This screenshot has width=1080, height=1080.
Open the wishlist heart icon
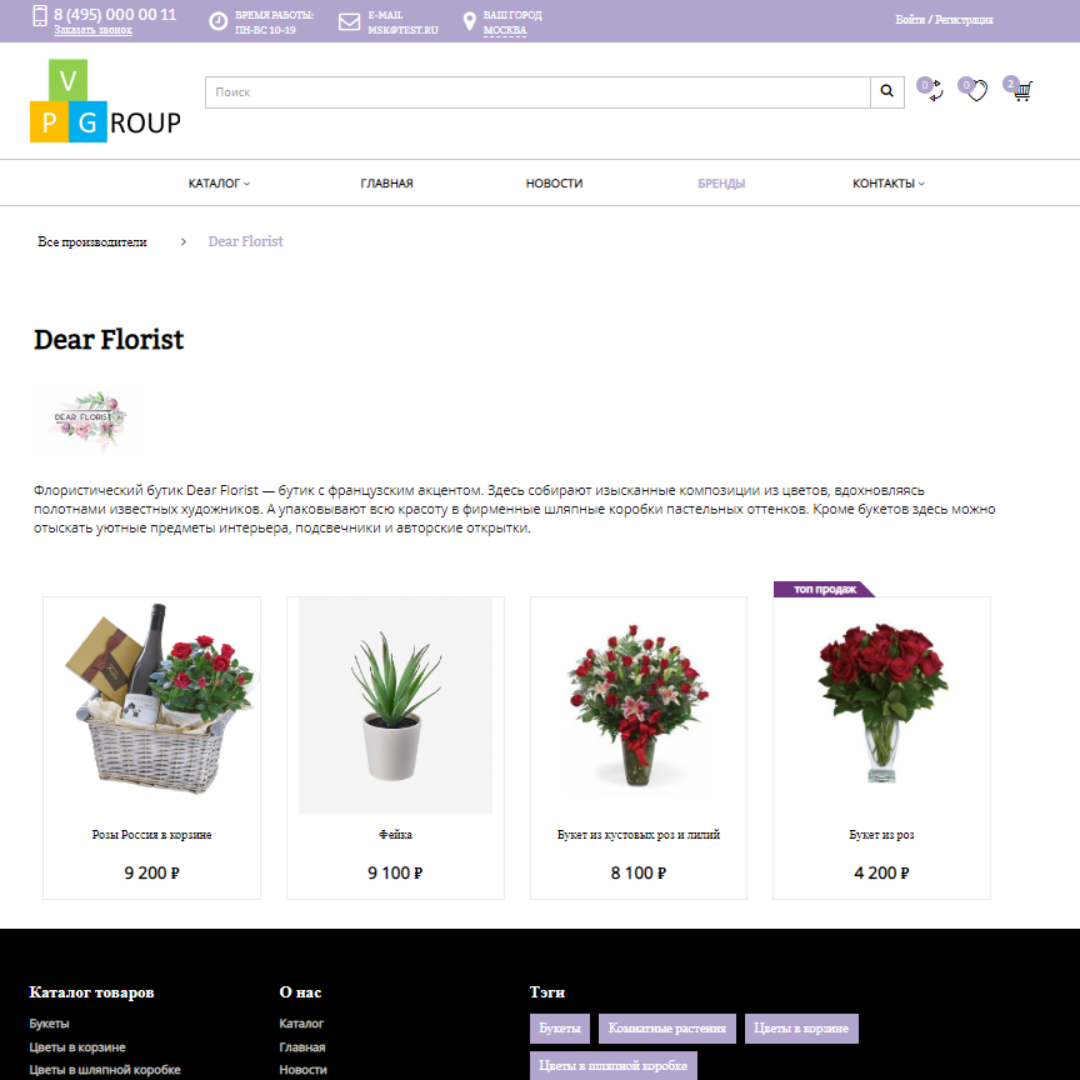tap(976, 91)
